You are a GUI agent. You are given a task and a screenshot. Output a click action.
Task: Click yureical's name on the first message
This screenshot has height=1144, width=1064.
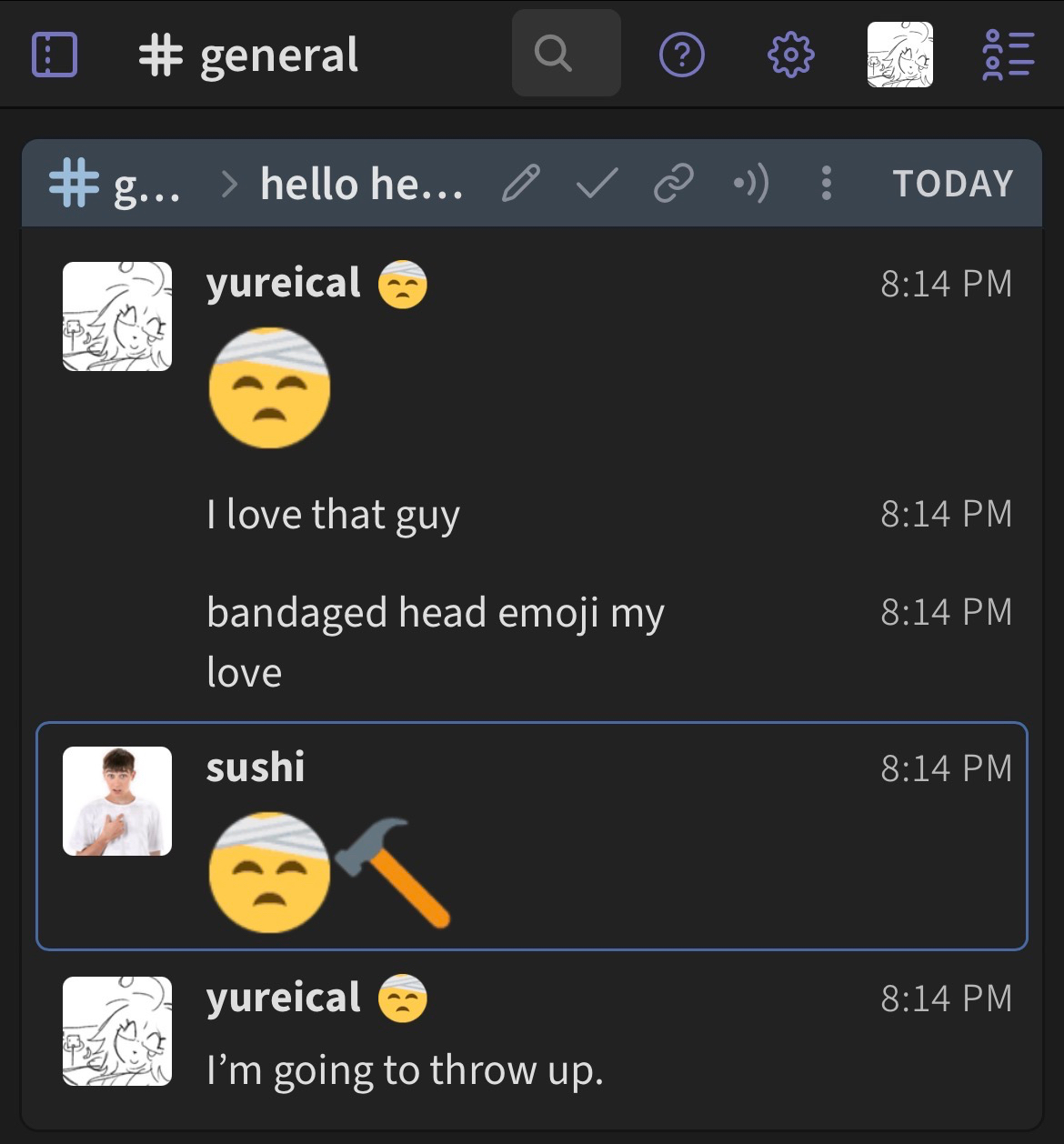284,283
